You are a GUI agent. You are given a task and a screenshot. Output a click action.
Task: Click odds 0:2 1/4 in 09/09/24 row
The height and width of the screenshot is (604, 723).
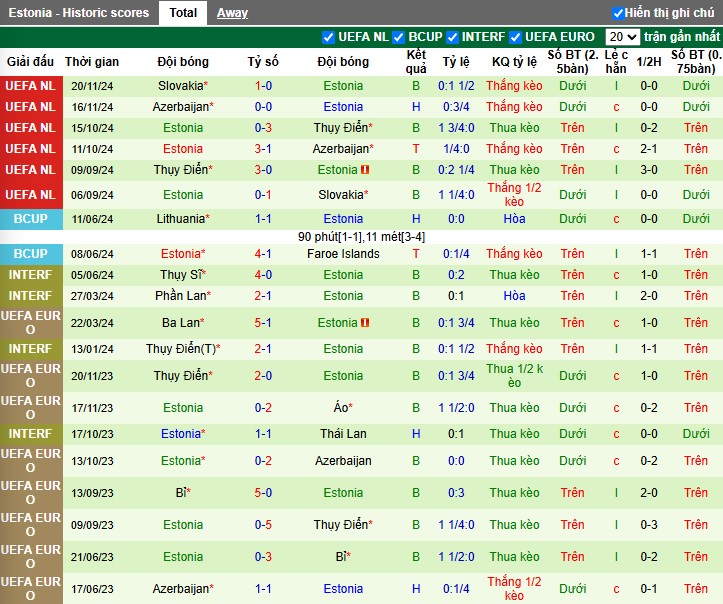[456, 170]
